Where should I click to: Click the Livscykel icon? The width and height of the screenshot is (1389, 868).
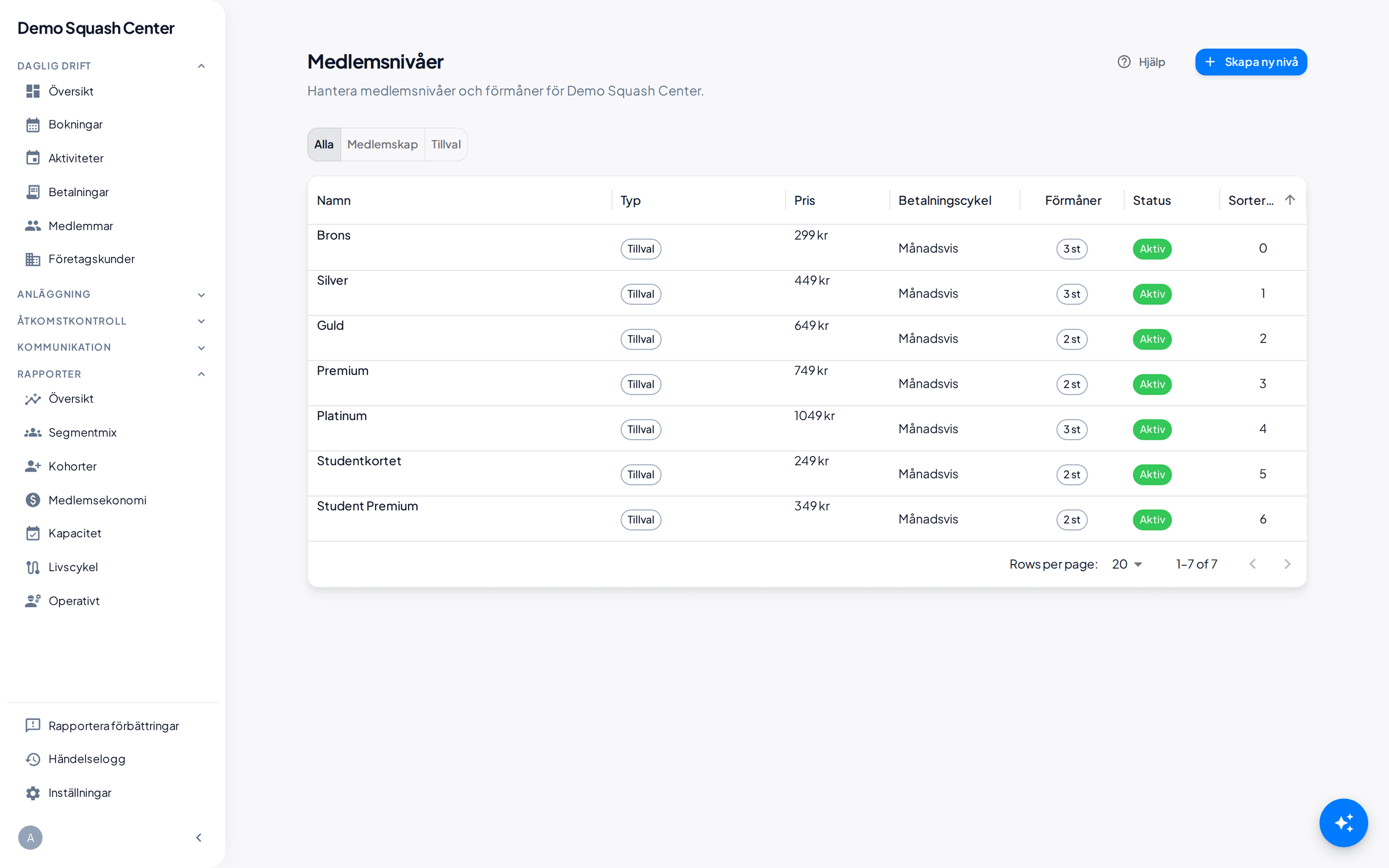[33, 567]
